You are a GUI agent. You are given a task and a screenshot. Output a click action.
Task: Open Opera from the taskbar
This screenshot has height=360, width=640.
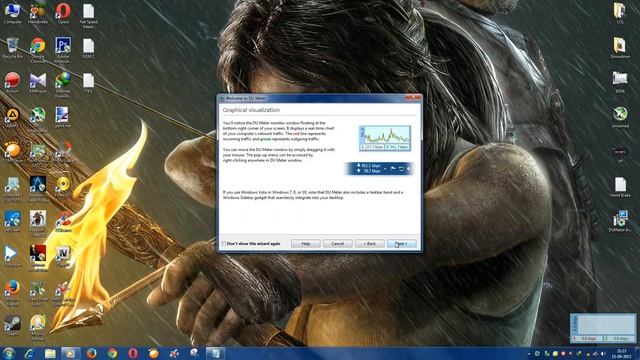click(133, 353)
